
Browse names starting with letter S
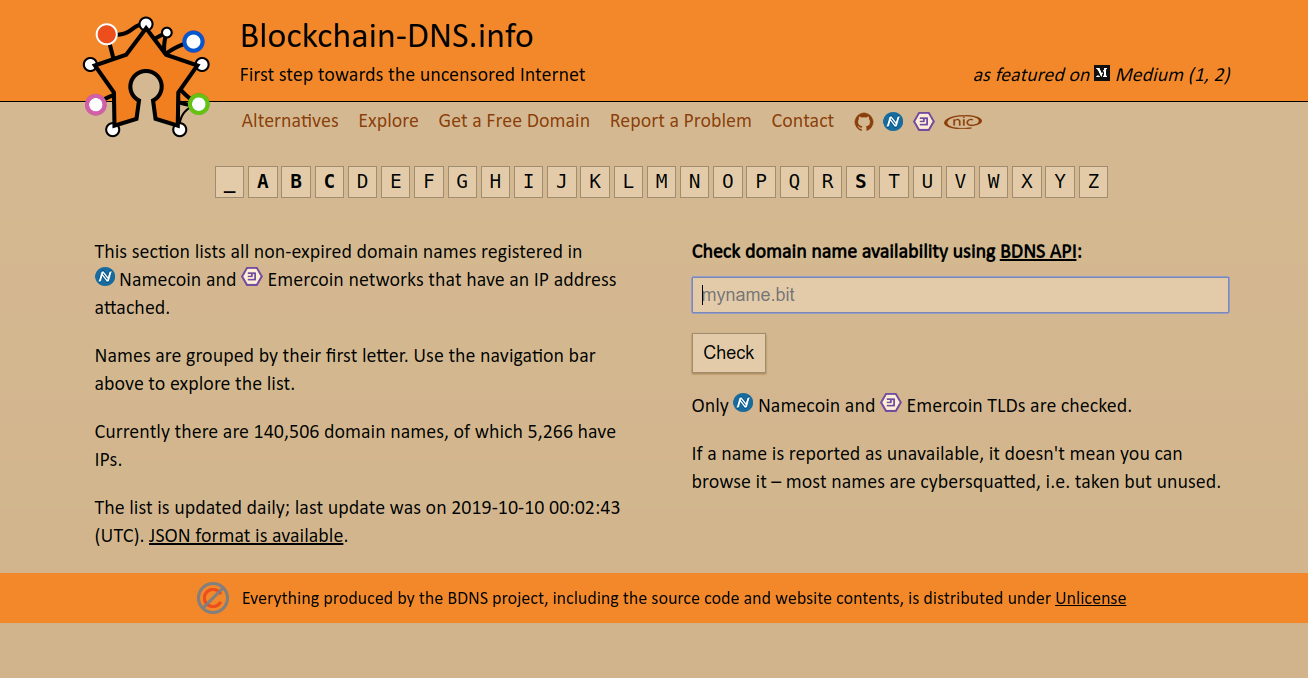pyautogui.click(x=861, y=182)
